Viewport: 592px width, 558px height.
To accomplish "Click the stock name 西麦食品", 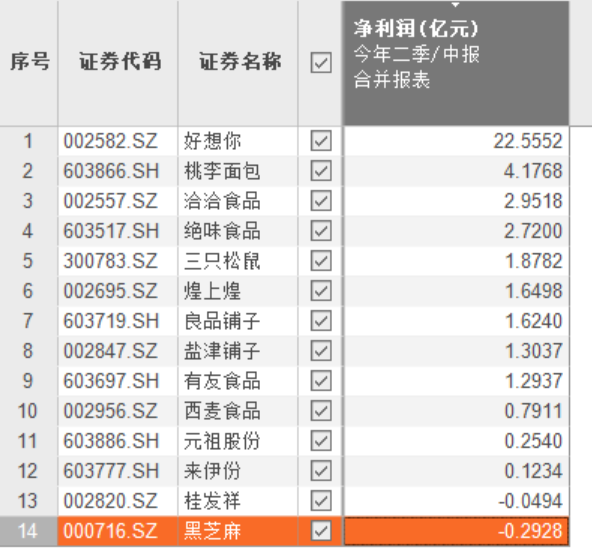I will coord(222,411).
